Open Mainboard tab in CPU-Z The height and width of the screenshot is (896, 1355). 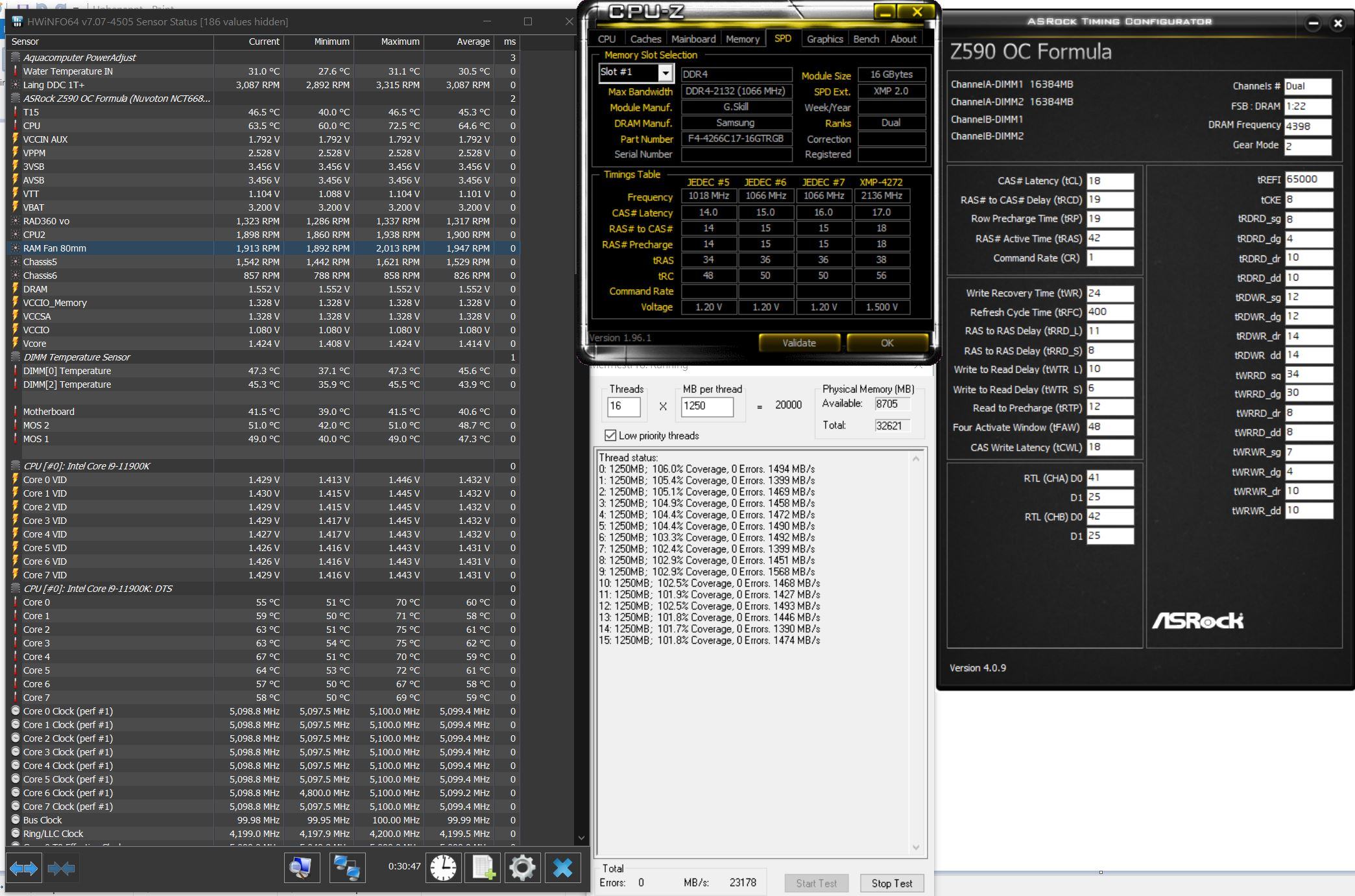tap(693, 39)
